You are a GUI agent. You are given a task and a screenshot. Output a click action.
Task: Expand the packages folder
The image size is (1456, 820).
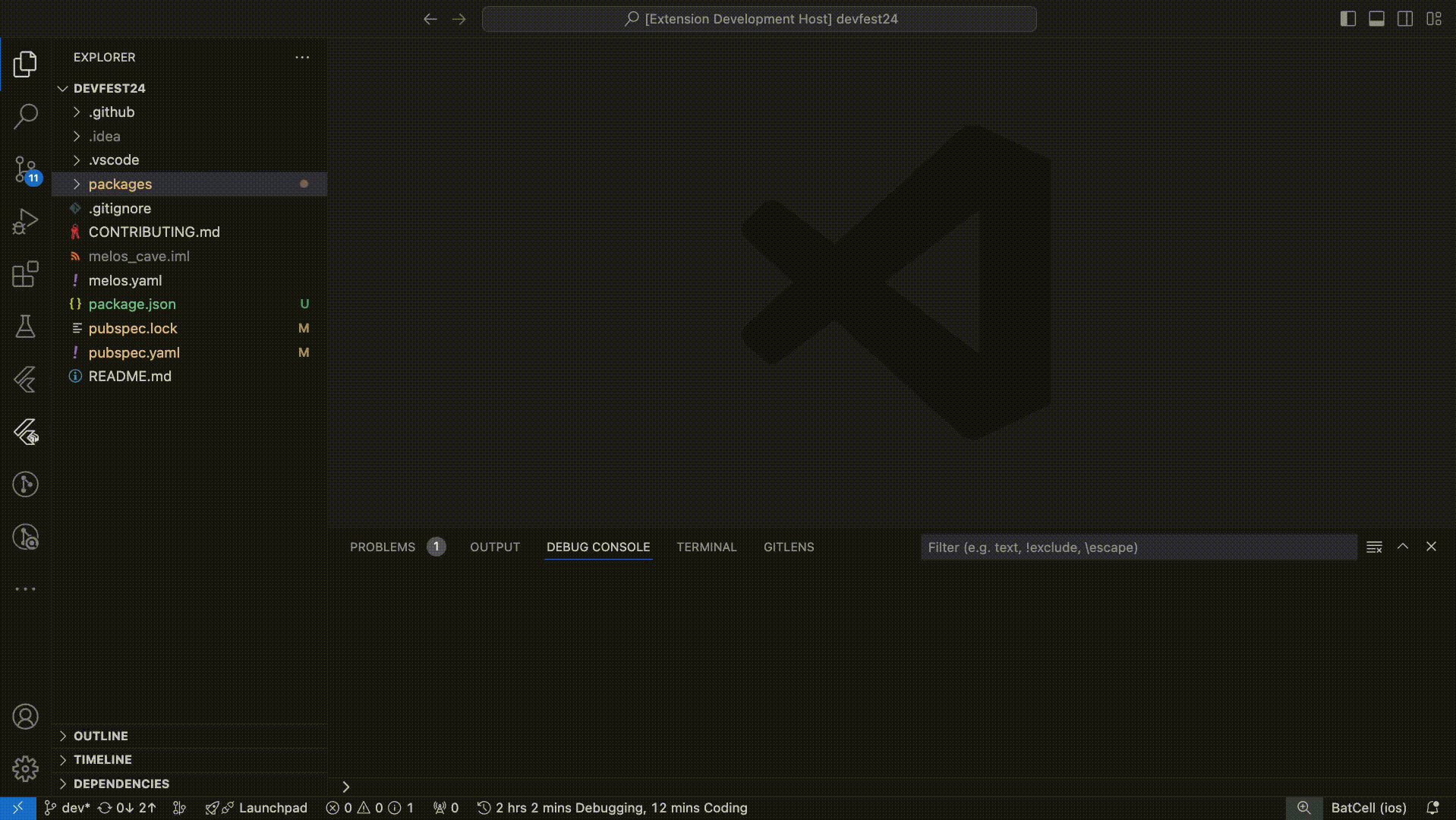click(x=189, y=184)
